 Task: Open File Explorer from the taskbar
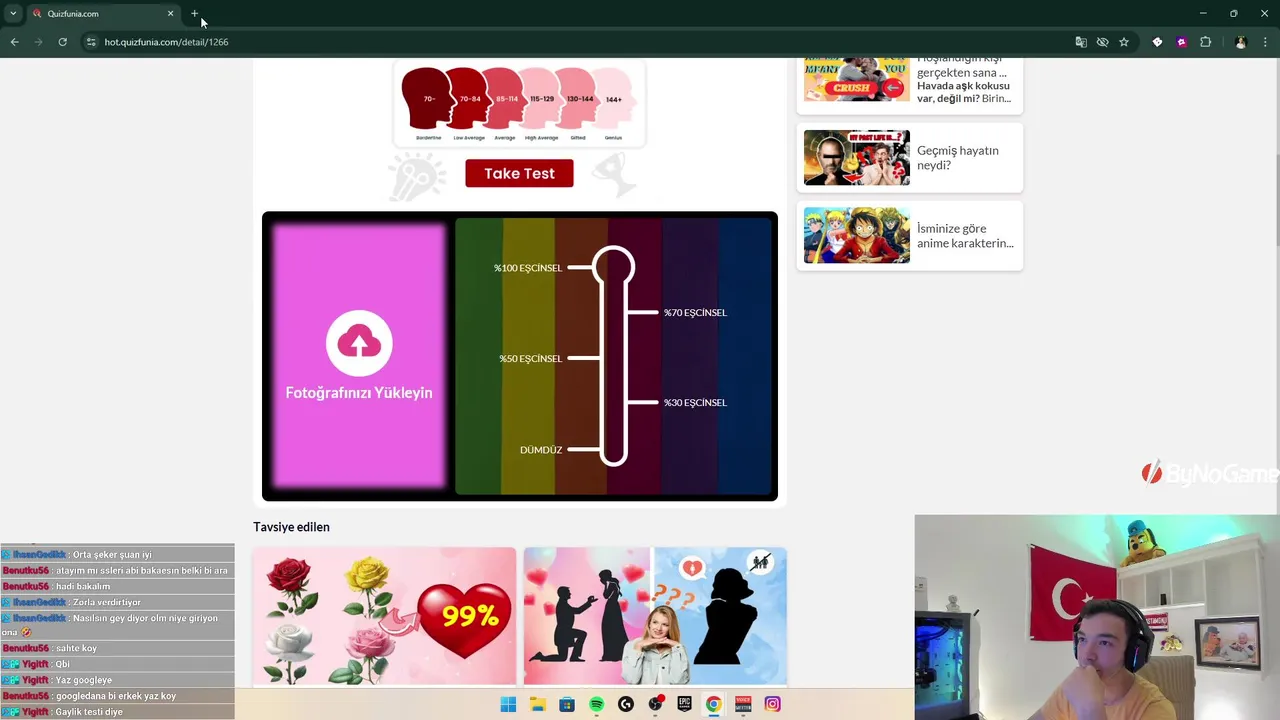(537, 704)
